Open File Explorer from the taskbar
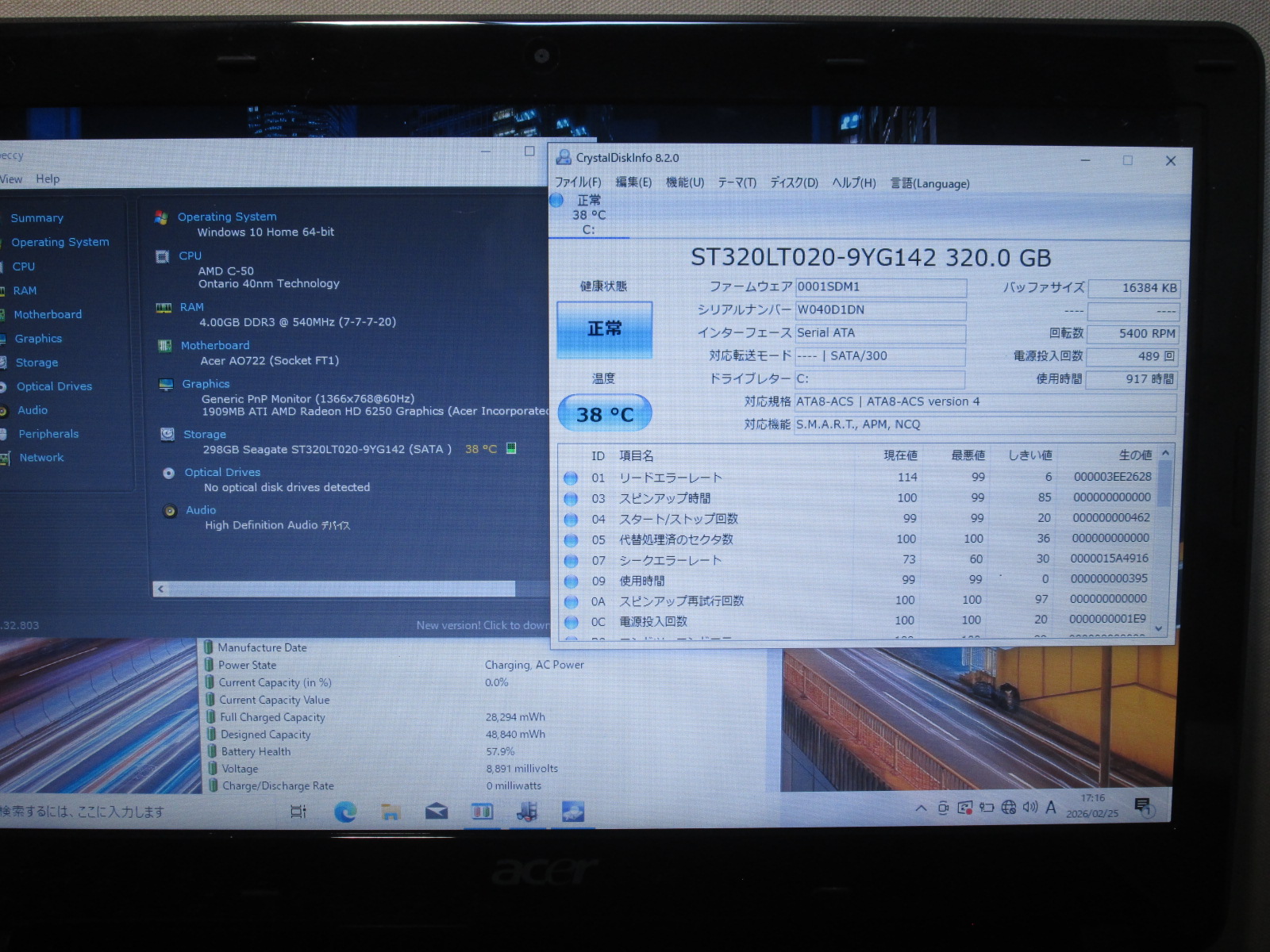Viewport: 1270px width, 952px height. (x=391, y=812)
